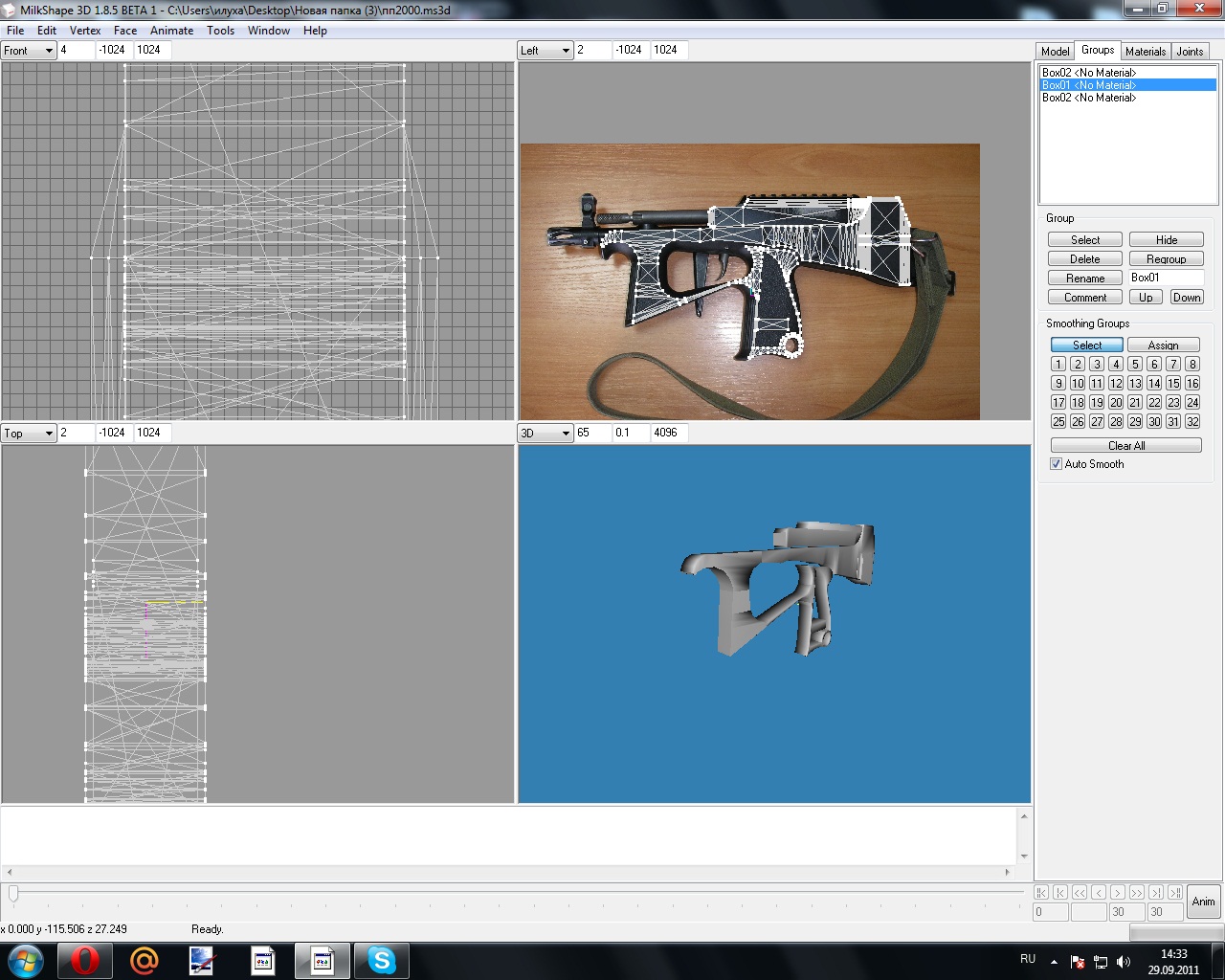Open the Windows Start menu

[x=25, y=960]
